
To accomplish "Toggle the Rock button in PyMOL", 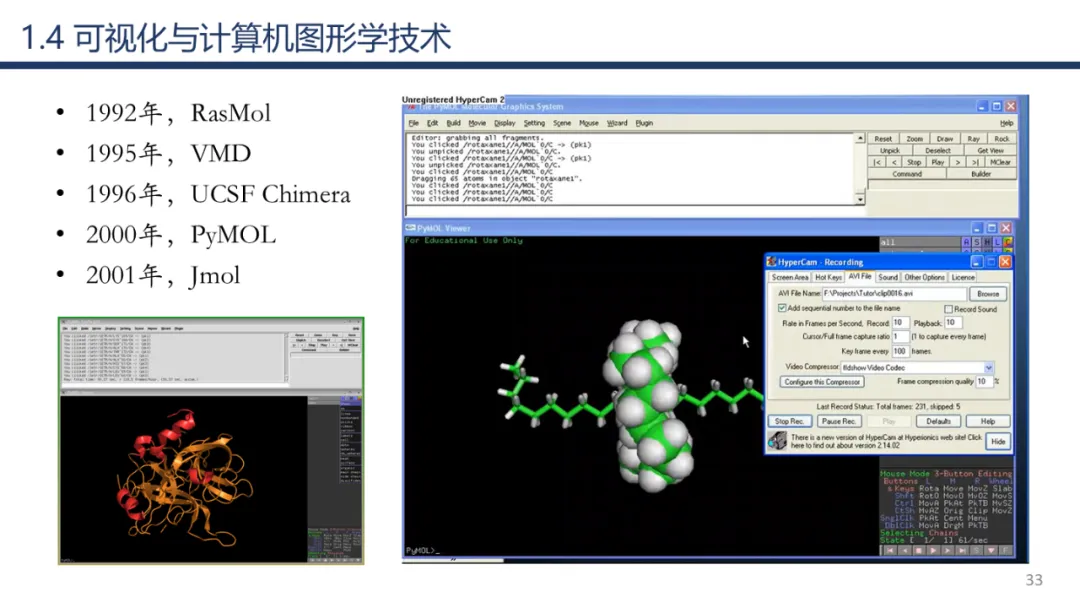I will pyautogui.click(x=1002, y=138).
